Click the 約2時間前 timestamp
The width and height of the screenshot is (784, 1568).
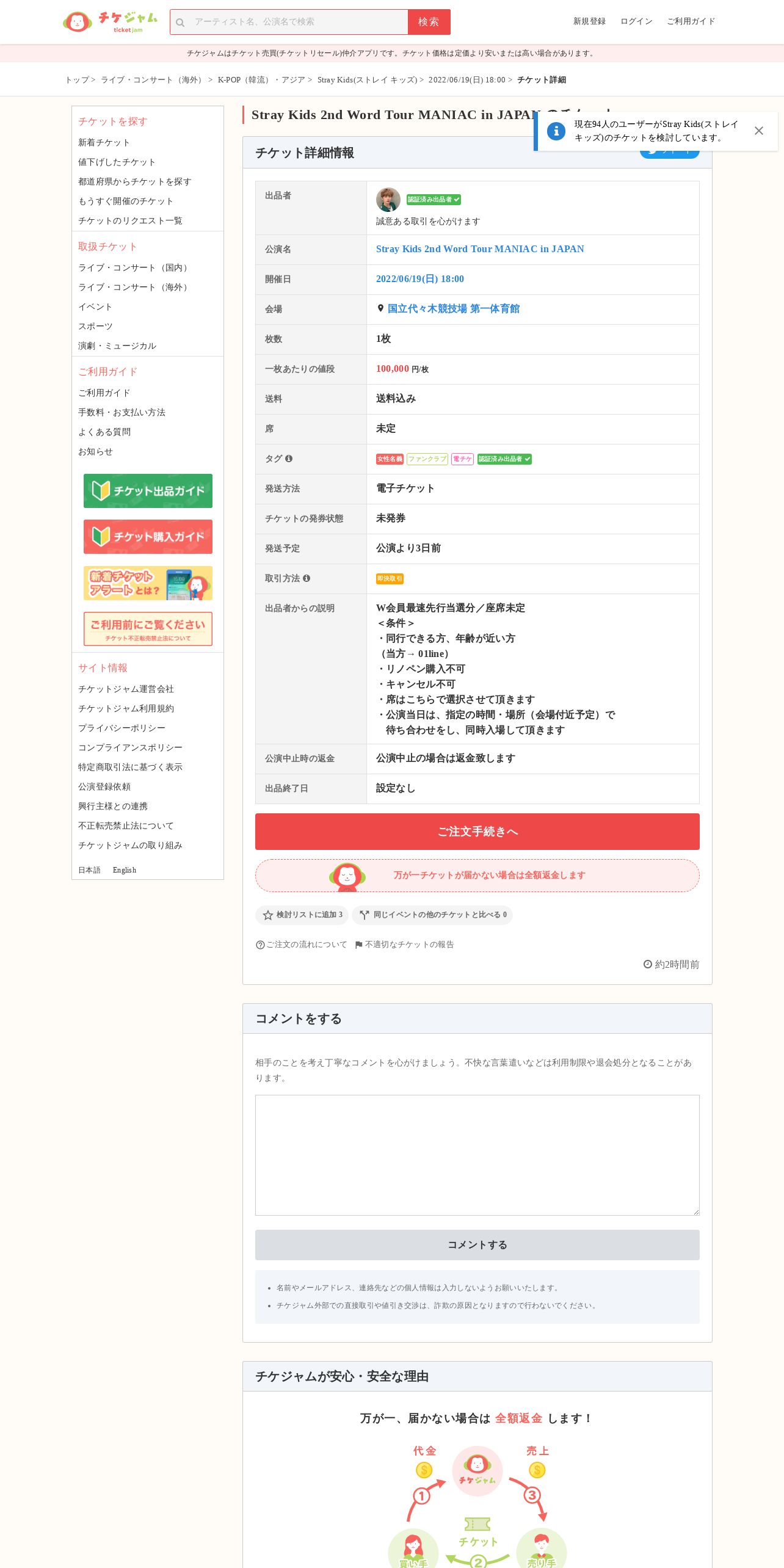tap(672, 965)
